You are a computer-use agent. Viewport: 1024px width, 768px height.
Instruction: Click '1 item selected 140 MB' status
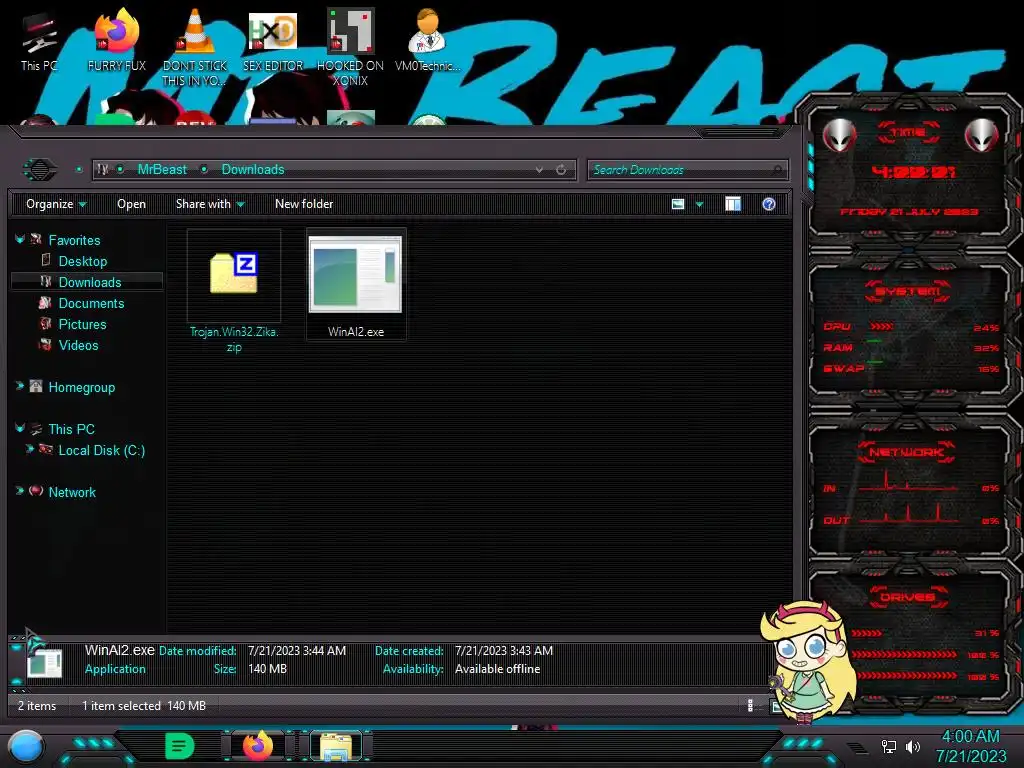point(144,705)
